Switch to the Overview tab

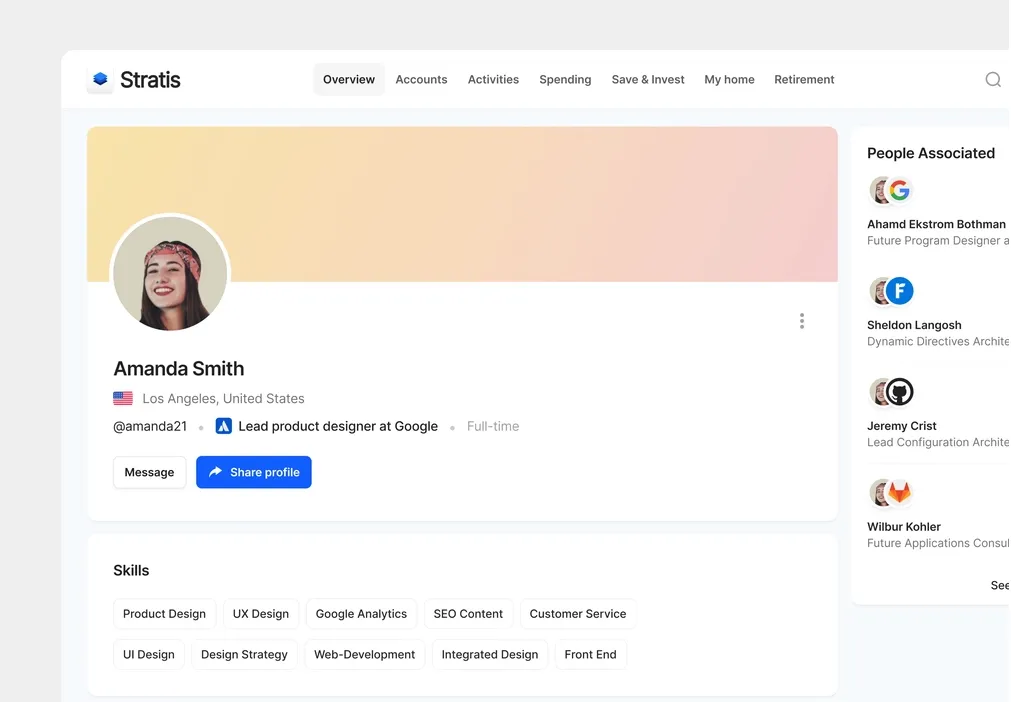[349, 79]
